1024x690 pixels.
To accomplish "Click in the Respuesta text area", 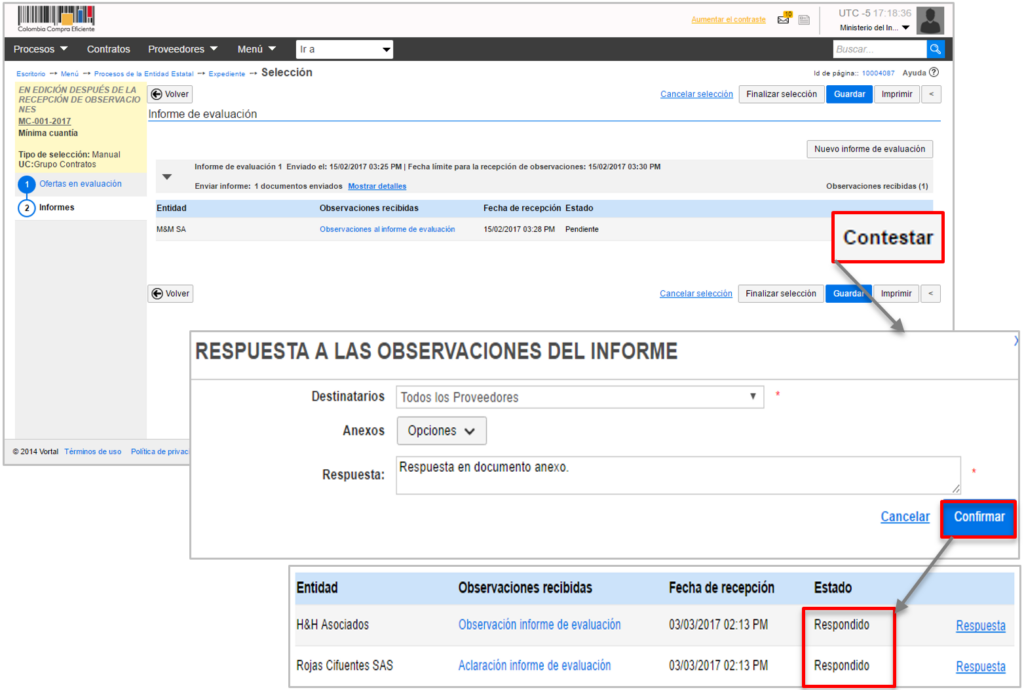I will [678, 475].
